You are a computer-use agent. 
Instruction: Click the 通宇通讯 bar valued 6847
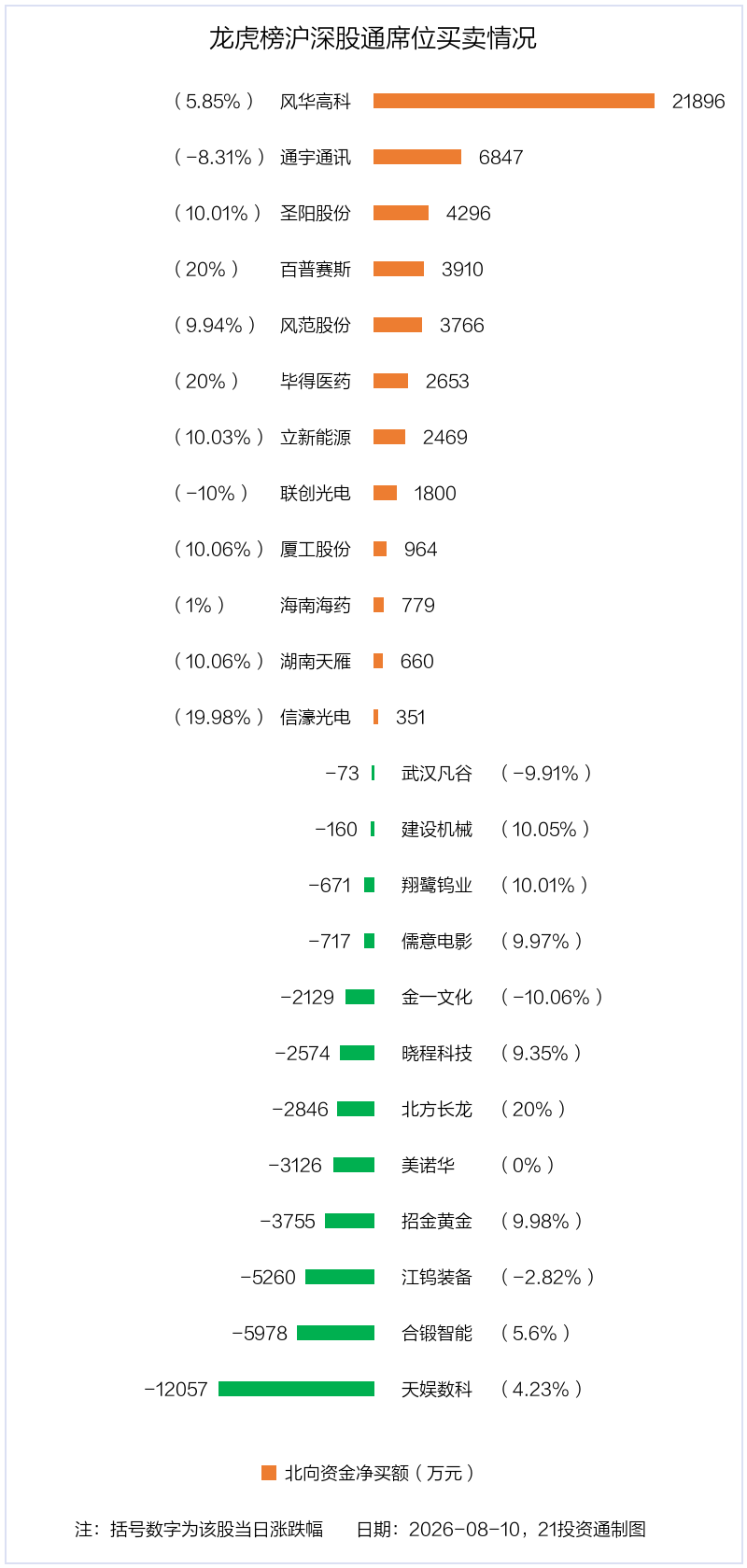[417, 157]
